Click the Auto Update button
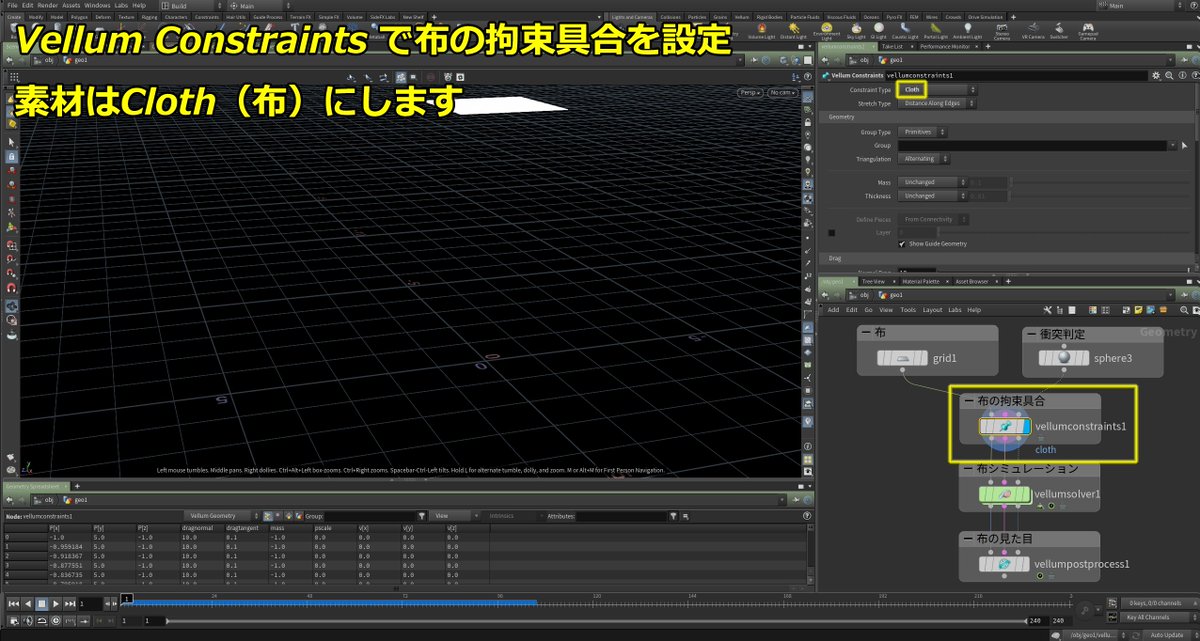 1166,635
